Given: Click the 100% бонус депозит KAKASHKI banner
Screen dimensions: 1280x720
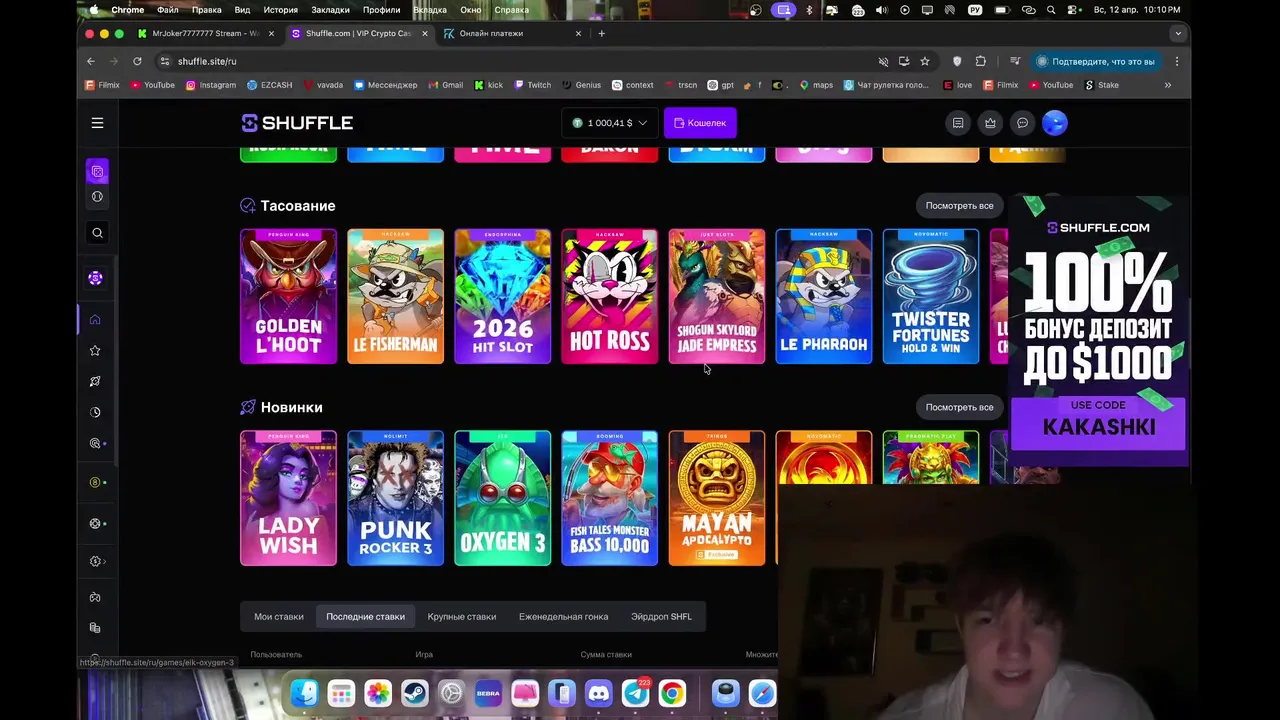Looking at the screenshot, I should [1098, 330].
